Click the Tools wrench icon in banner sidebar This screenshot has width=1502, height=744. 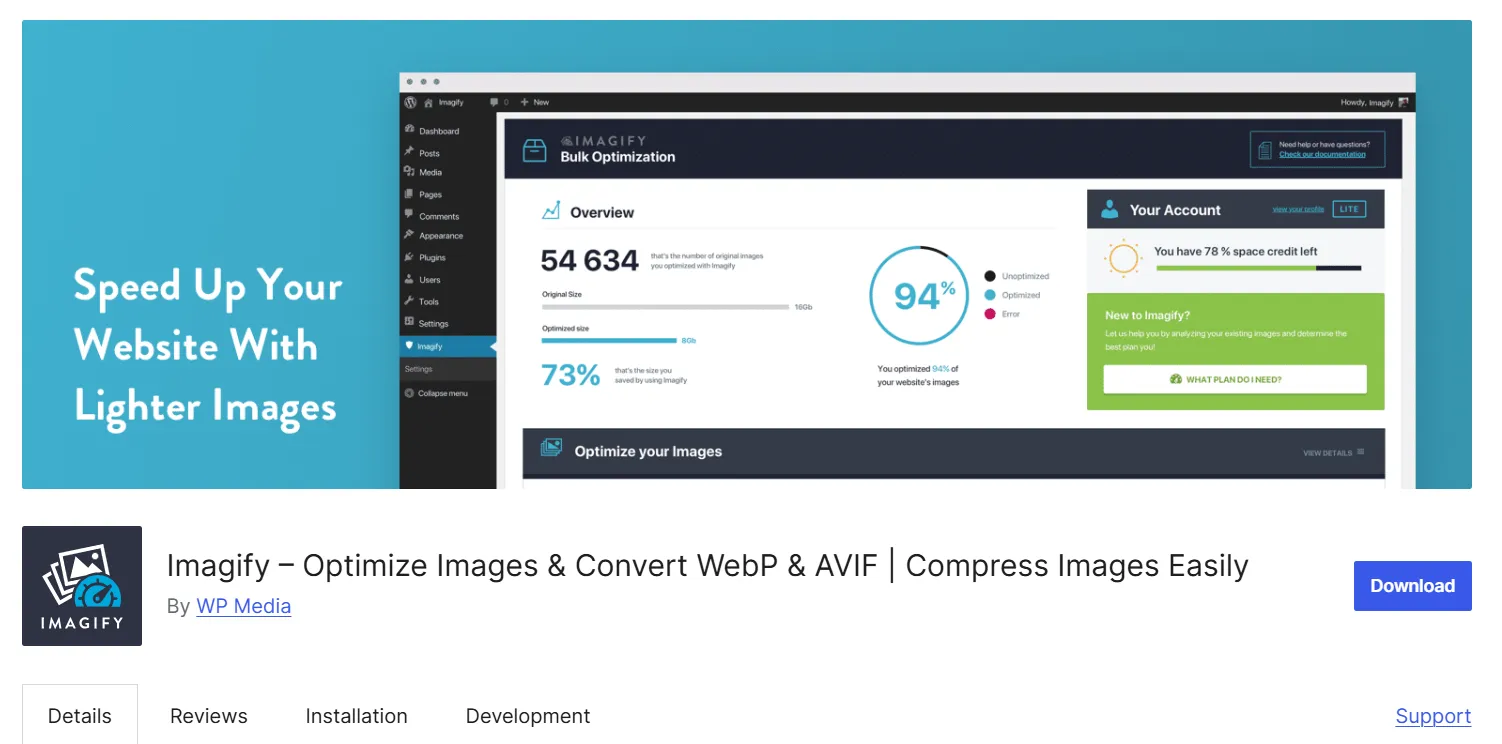(409, 300)
